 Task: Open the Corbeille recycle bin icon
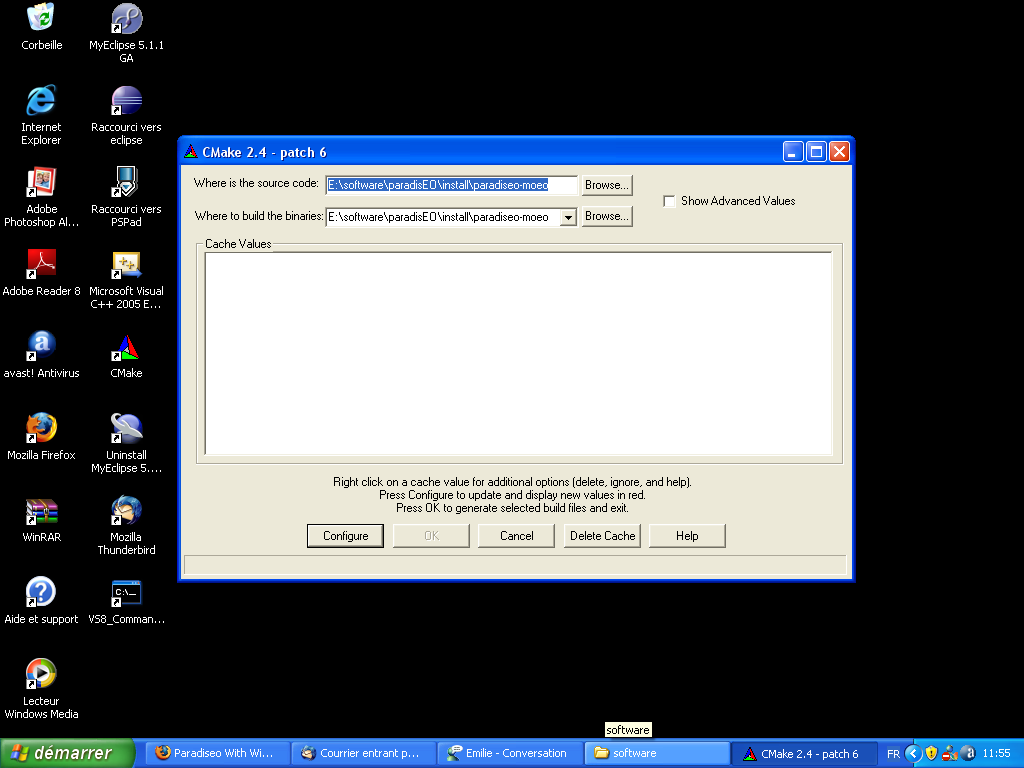click(x=41, y=19)
